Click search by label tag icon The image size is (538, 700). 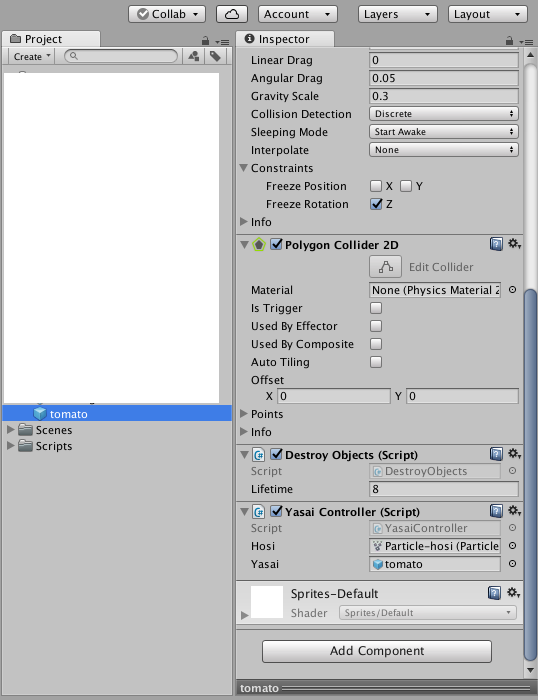coord(215,56)
